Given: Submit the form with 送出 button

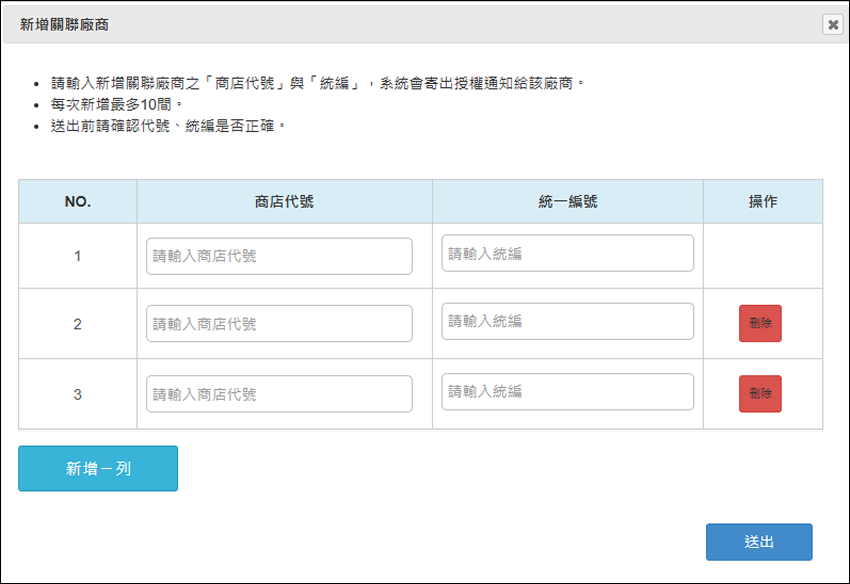Looking at the screenshot, I should (x=759, y=542).
